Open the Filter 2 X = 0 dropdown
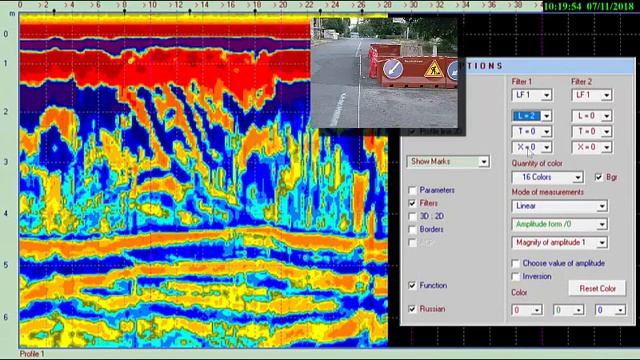 [x=592, y=147]
